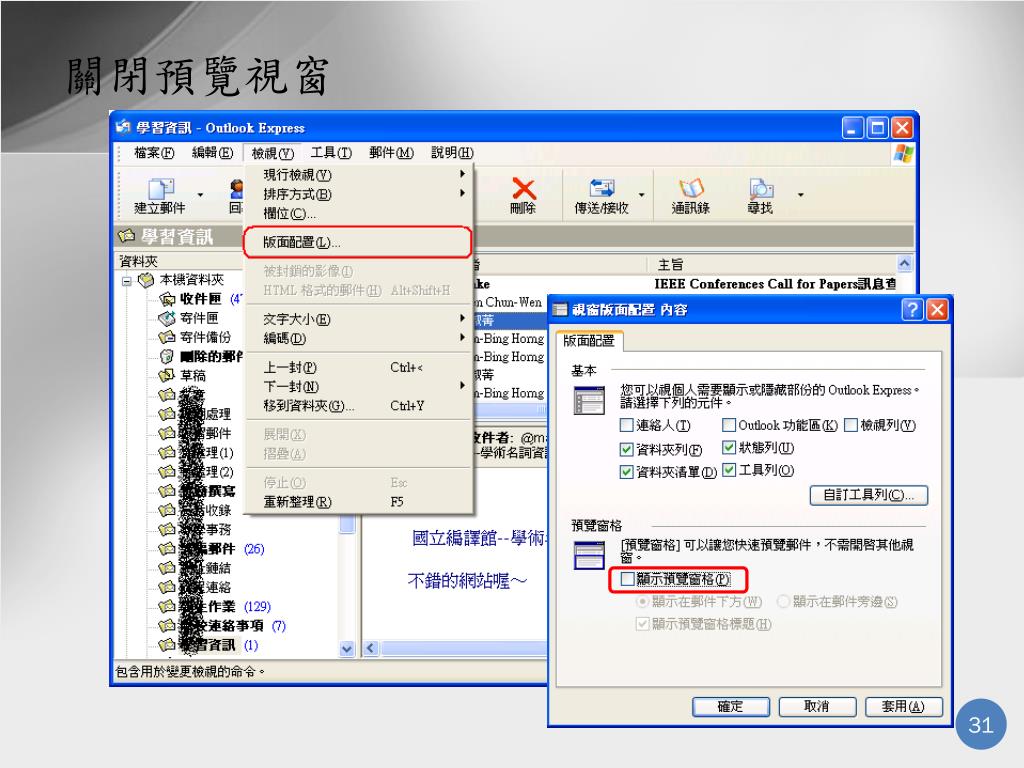Select the 寄件備份 (Sent Items) folder
The height and width of the screenshot is (768, 1024).
tap(205, 337)
